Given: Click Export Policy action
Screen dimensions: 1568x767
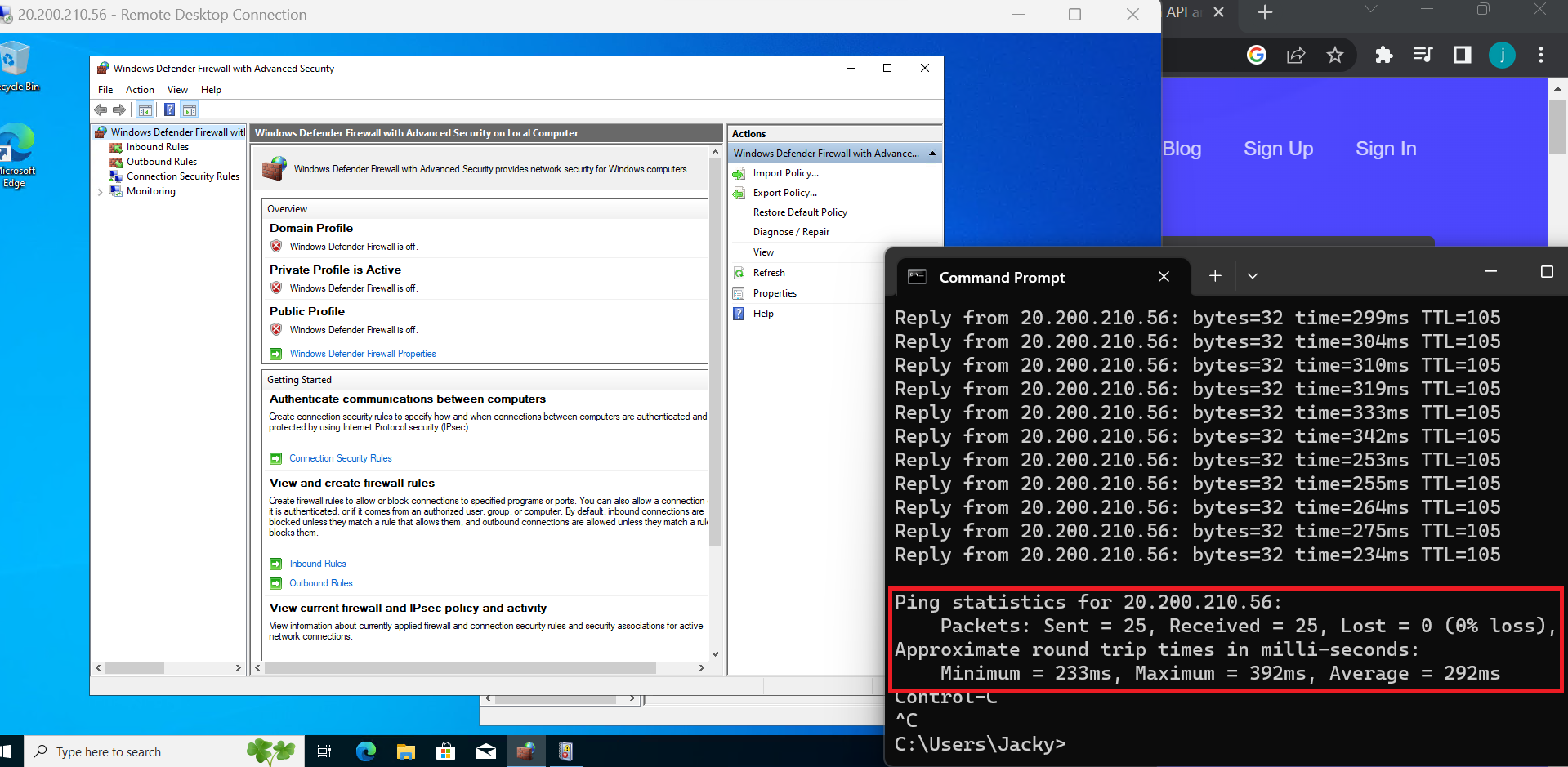Looking at the screenshot, I should (784, 193).
